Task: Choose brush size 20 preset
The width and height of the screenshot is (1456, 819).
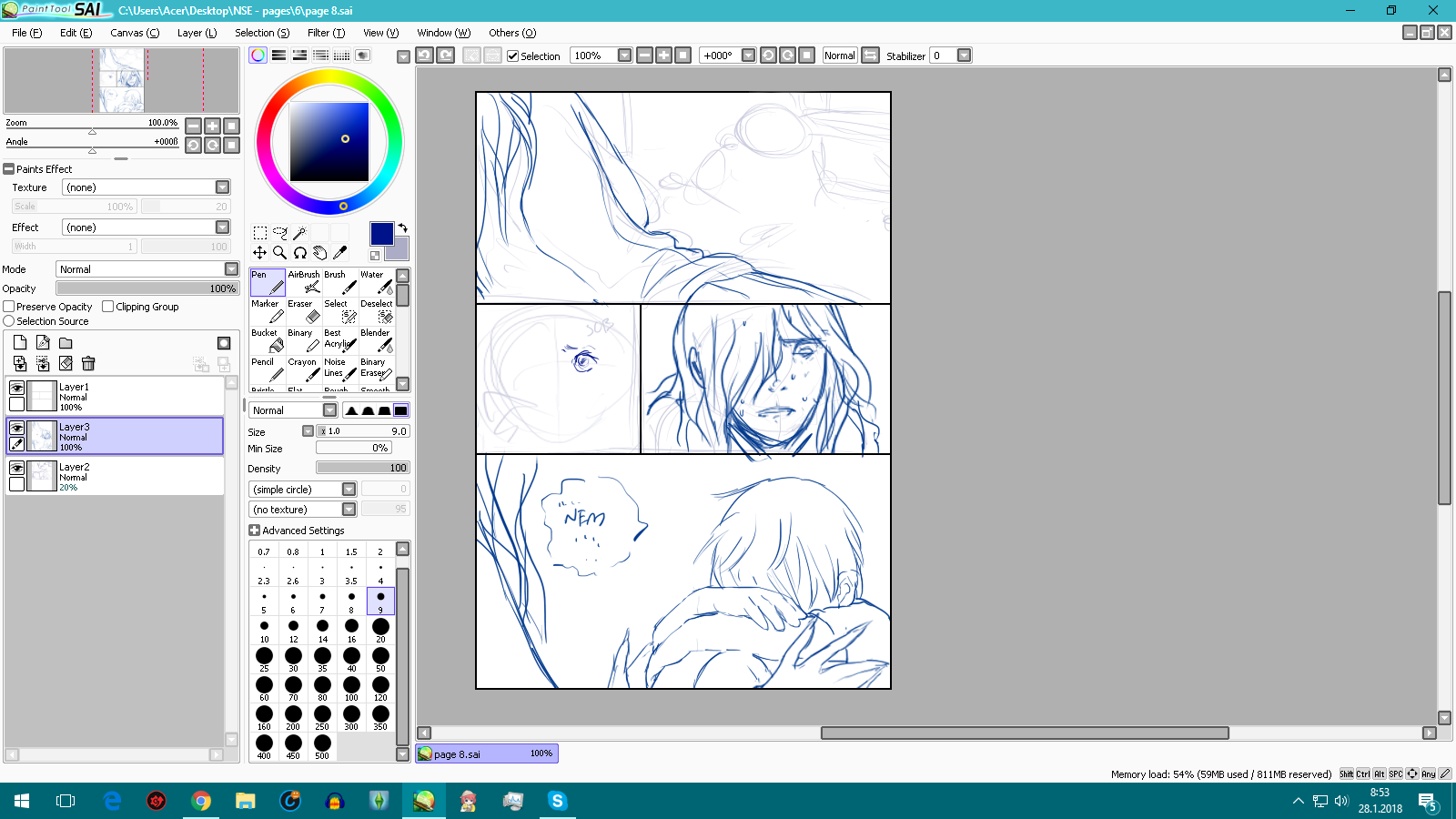Action: point(380,629)
